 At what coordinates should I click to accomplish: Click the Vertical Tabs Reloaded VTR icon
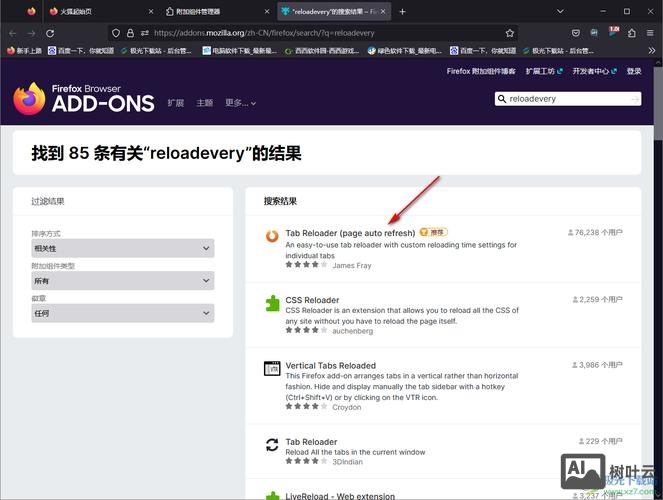pyautogui.click(x=272, y=368)
